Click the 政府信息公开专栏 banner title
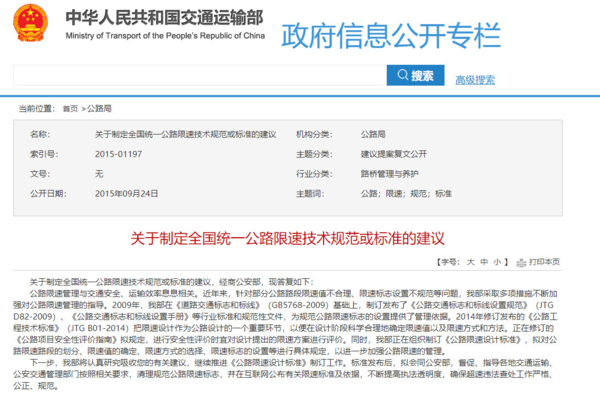This screenshot has width=600, height=398. pyautogui.click(x=391, y=36)
